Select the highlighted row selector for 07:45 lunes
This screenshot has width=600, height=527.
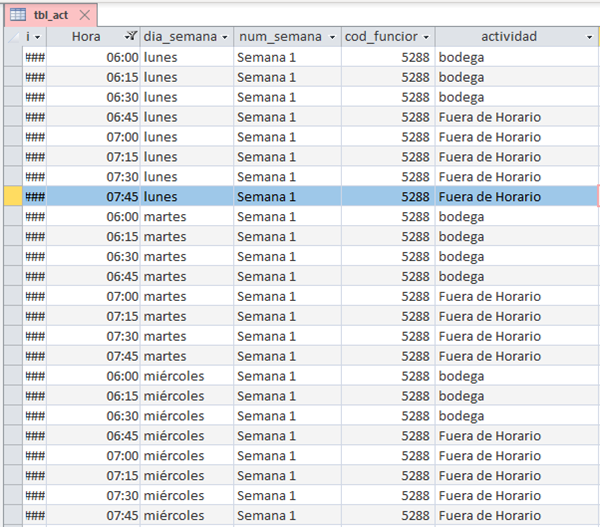(x=11, y=197)
